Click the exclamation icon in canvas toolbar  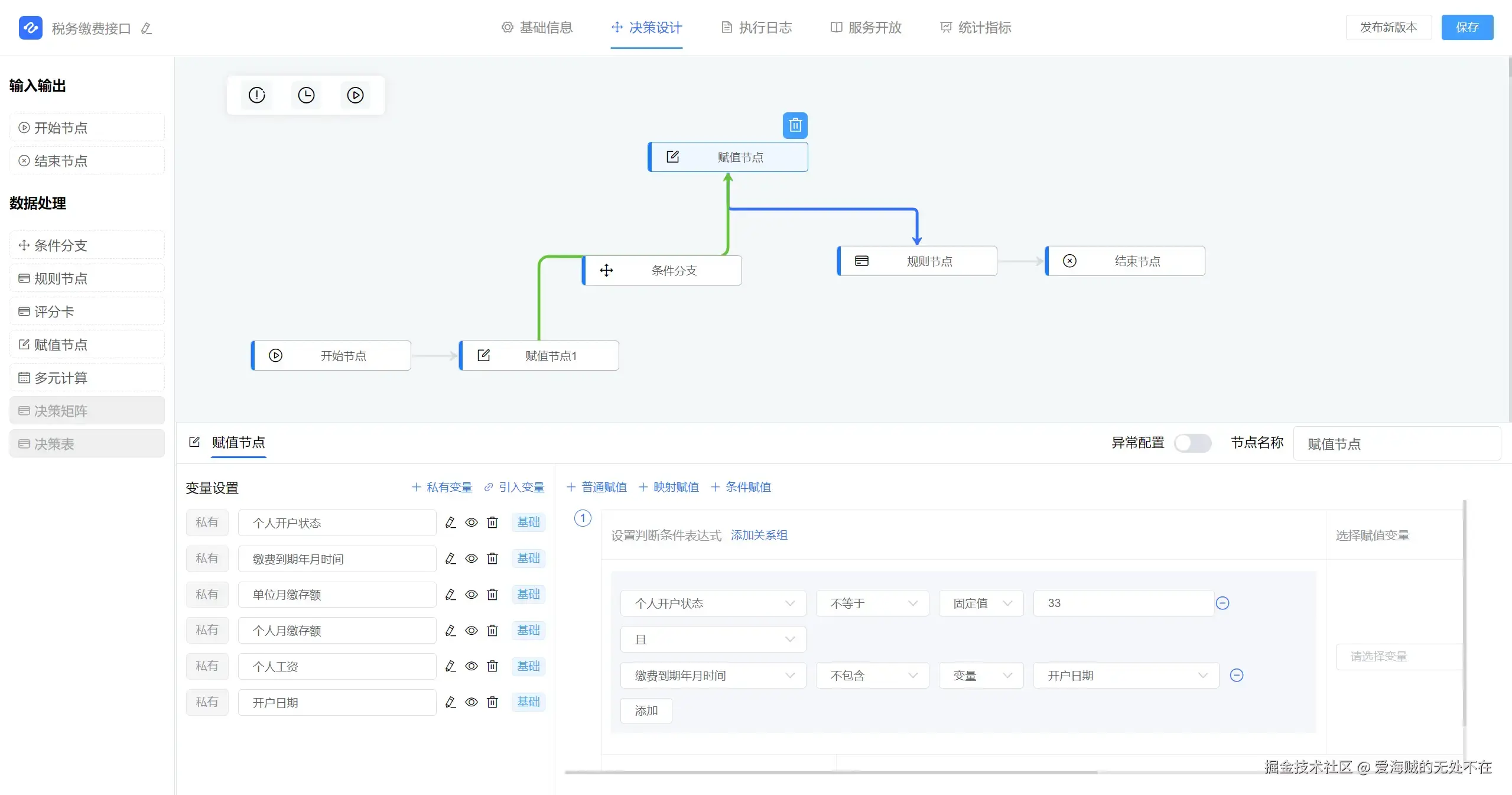[x=256, y=95]
